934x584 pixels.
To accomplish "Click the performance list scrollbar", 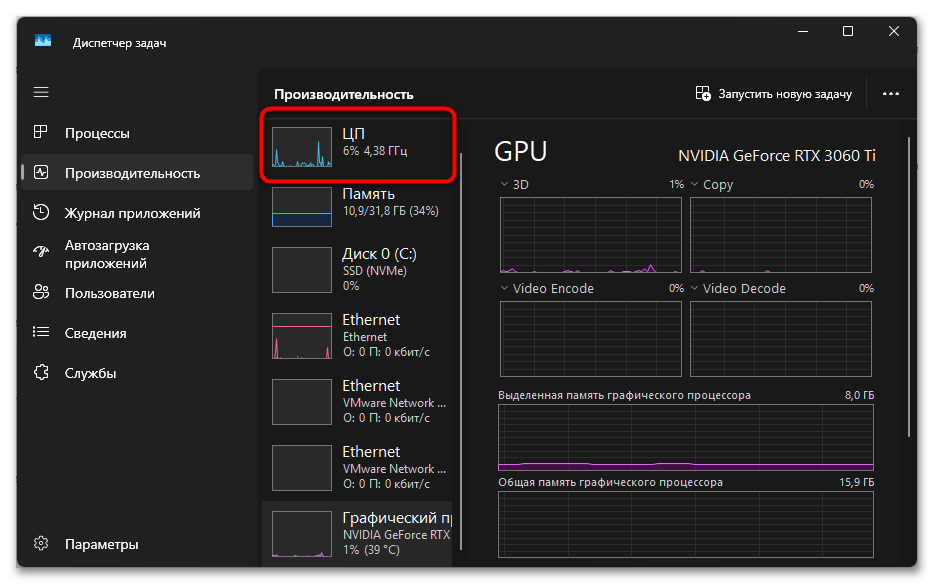I will [x=461, y=352].
